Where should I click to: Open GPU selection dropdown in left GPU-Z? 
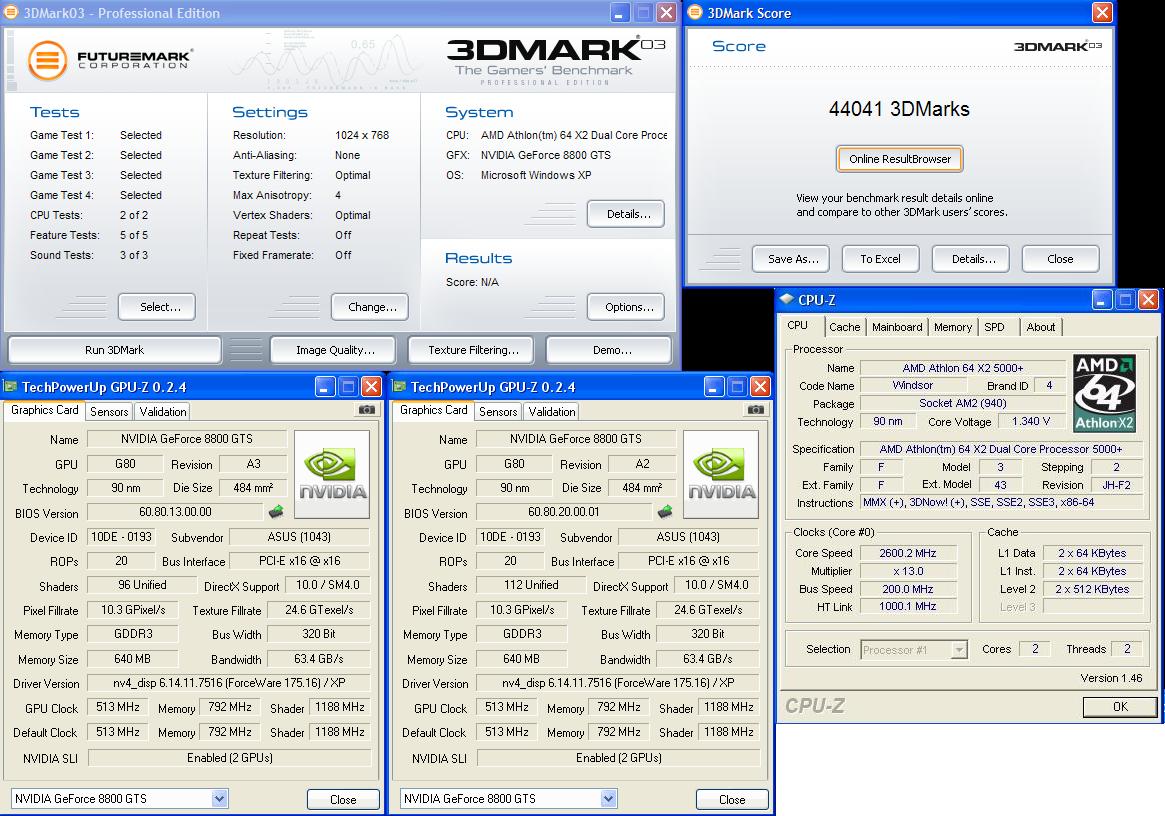coord(219,799)
